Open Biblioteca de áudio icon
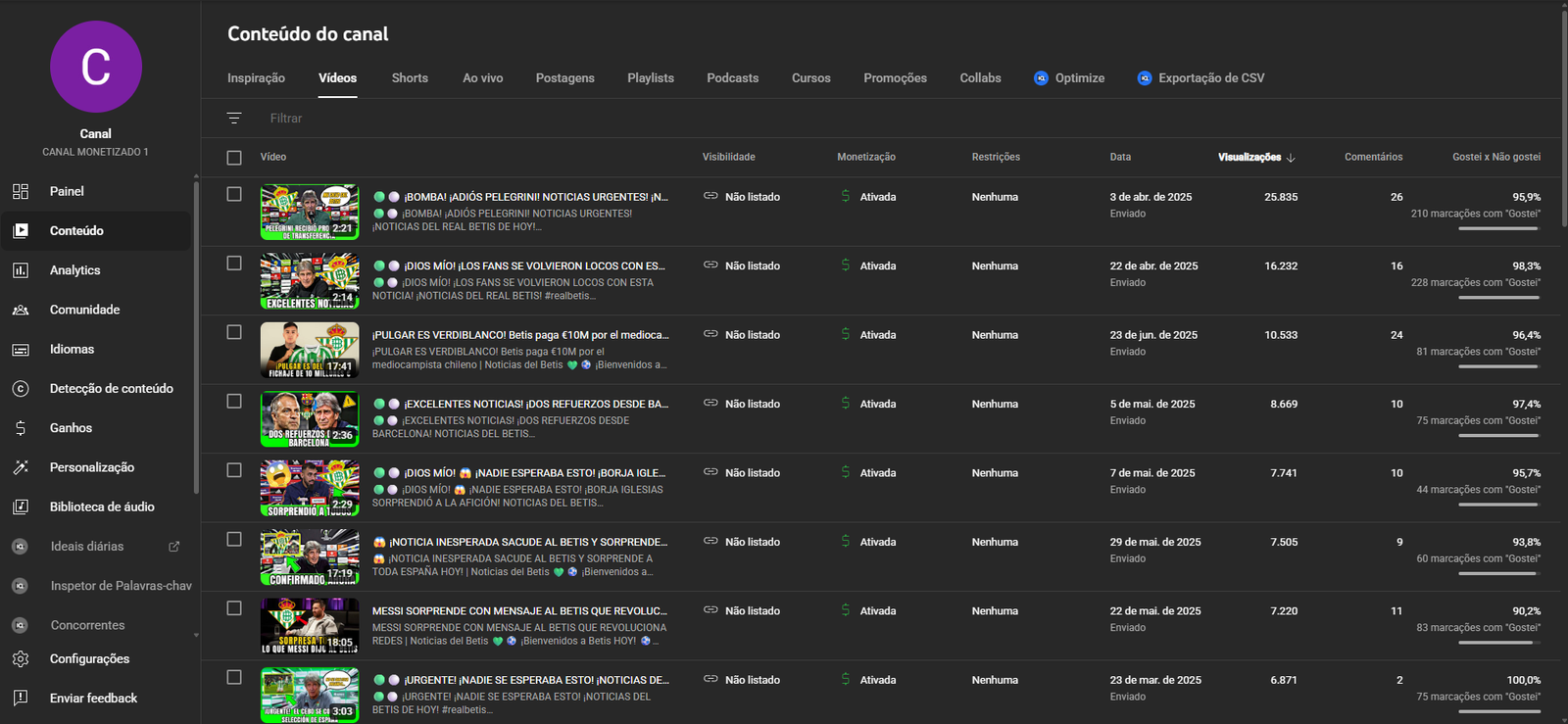The height and width of the screenshot is (724, 1568). tap(21, 507)
